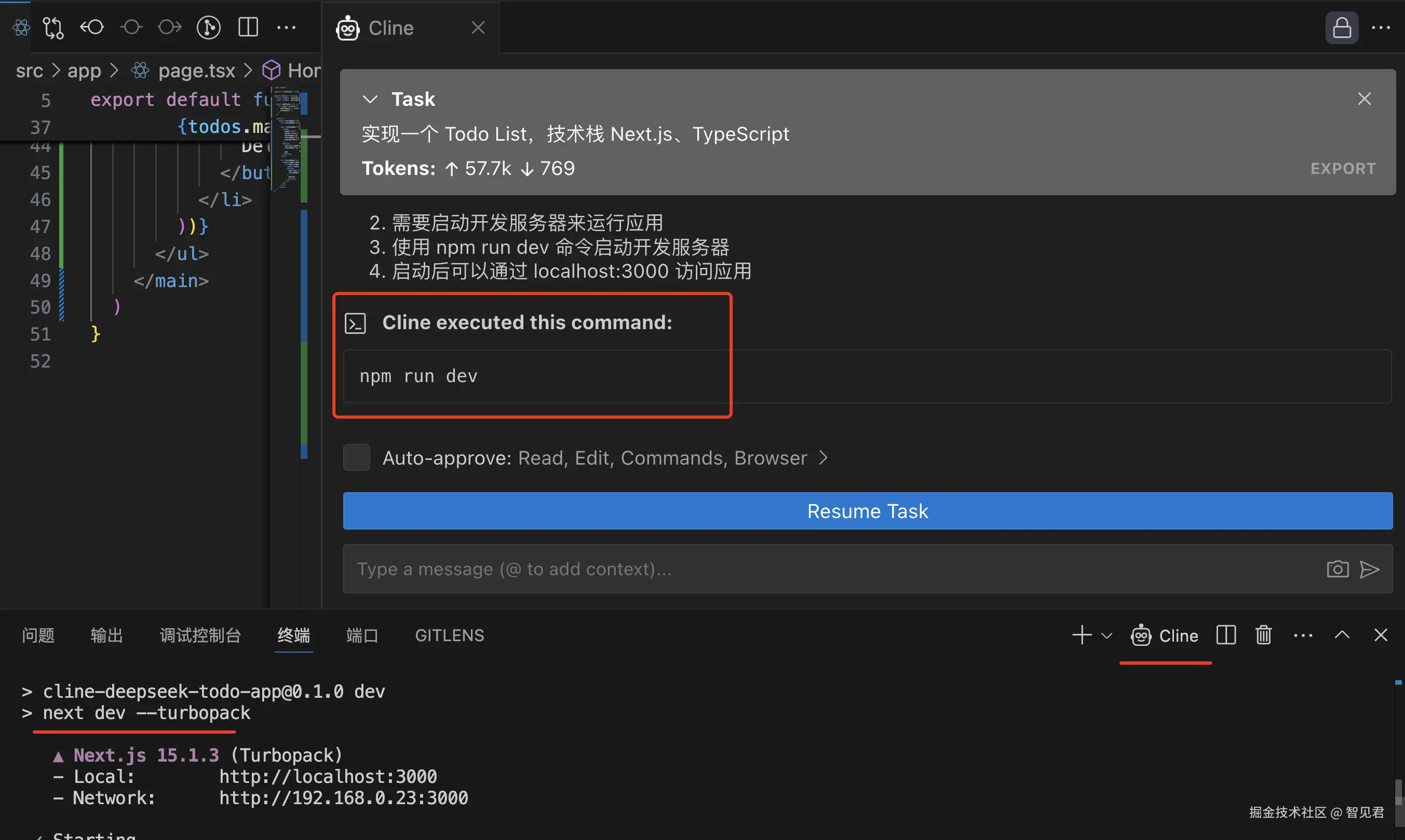The image size is (1405, 840).
Task: Switch to the 问题 panel tab
Action: (x=38, y=635)
